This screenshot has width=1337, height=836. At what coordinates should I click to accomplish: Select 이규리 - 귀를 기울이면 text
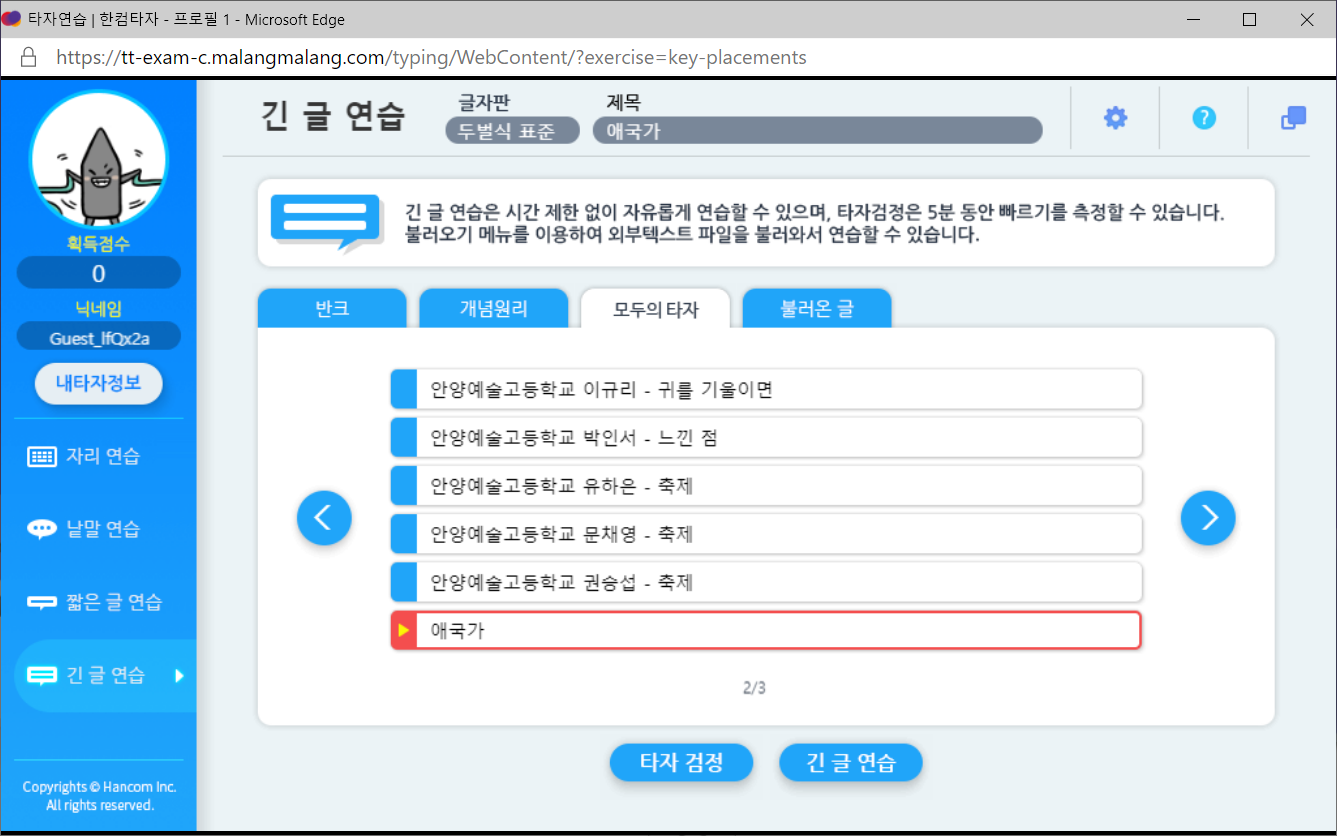coord(766,389)
